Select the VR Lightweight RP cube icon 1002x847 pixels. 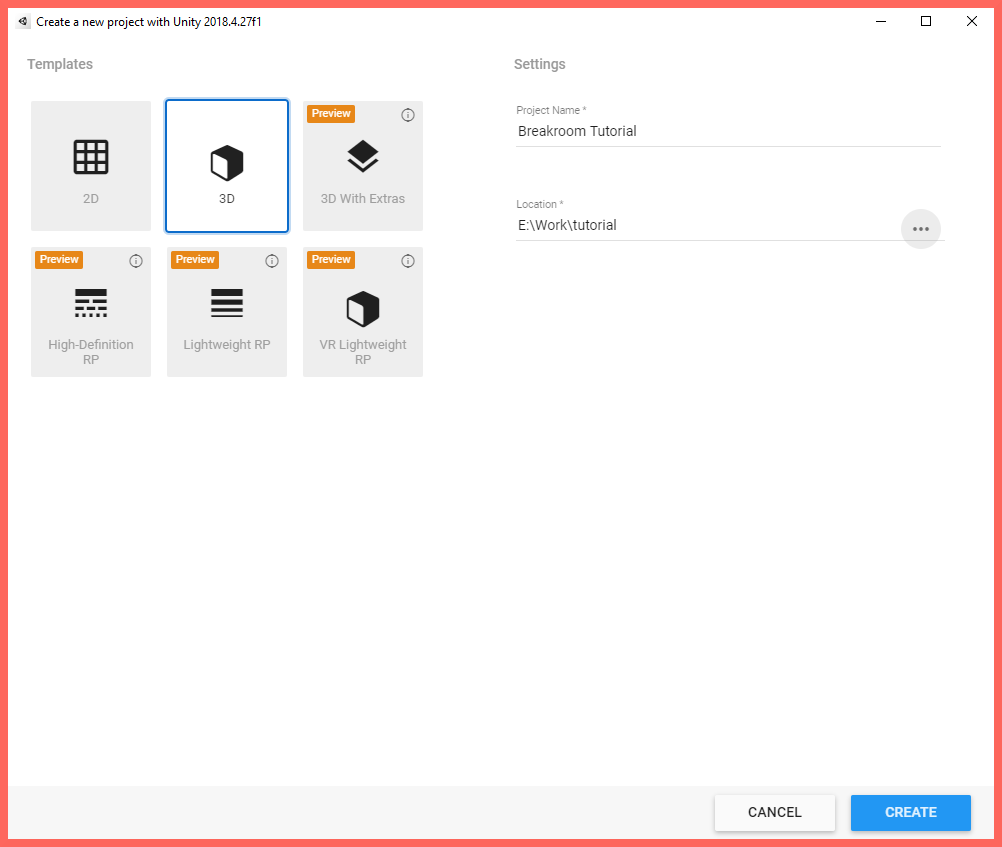pyautogui.click(x=363, y=309)
